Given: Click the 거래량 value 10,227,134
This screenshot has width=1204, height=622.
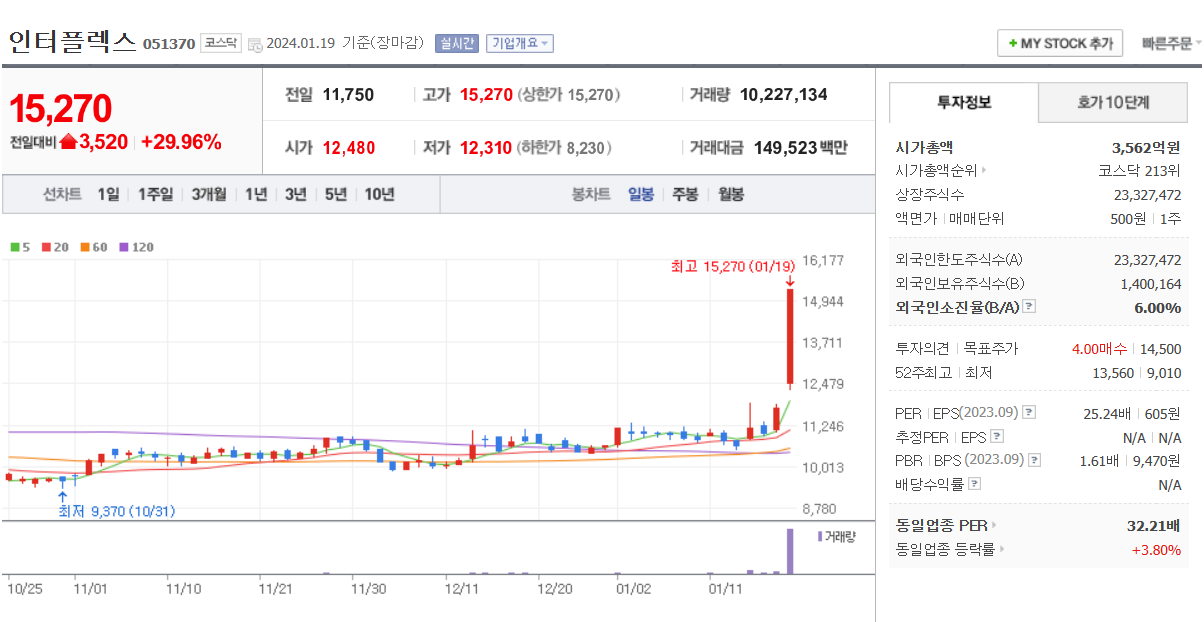Looking at the screenshot, I should click(x=784, y=95).
